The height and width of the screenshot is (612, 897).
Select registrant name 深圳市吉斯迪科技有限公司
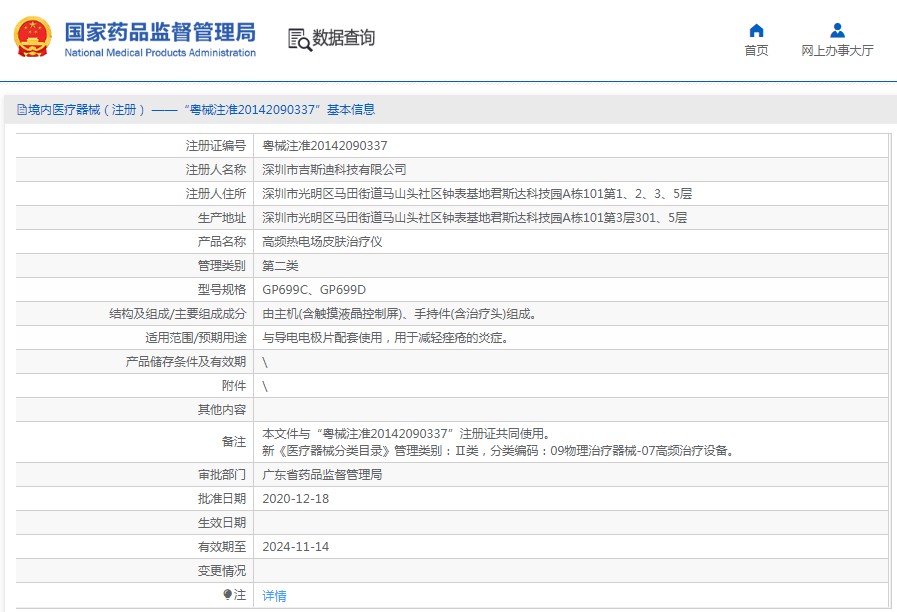[x=334, y=170]
